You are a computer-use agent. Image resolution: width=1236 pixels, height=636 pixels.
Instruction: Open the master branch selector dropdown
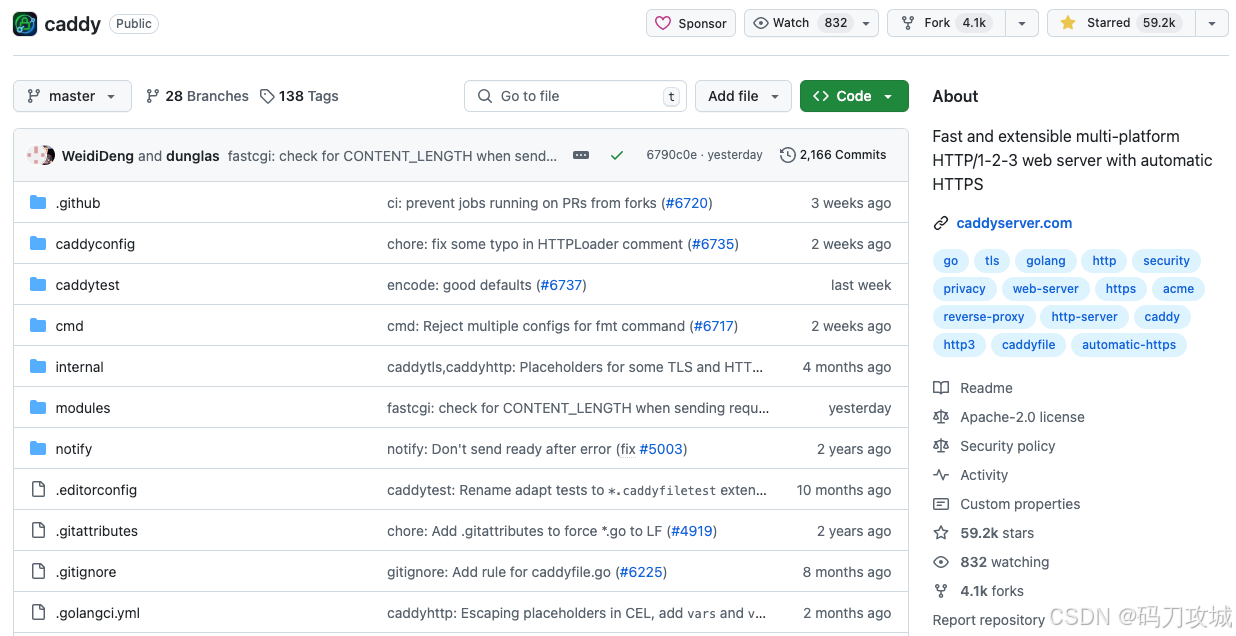coord(72,96)
